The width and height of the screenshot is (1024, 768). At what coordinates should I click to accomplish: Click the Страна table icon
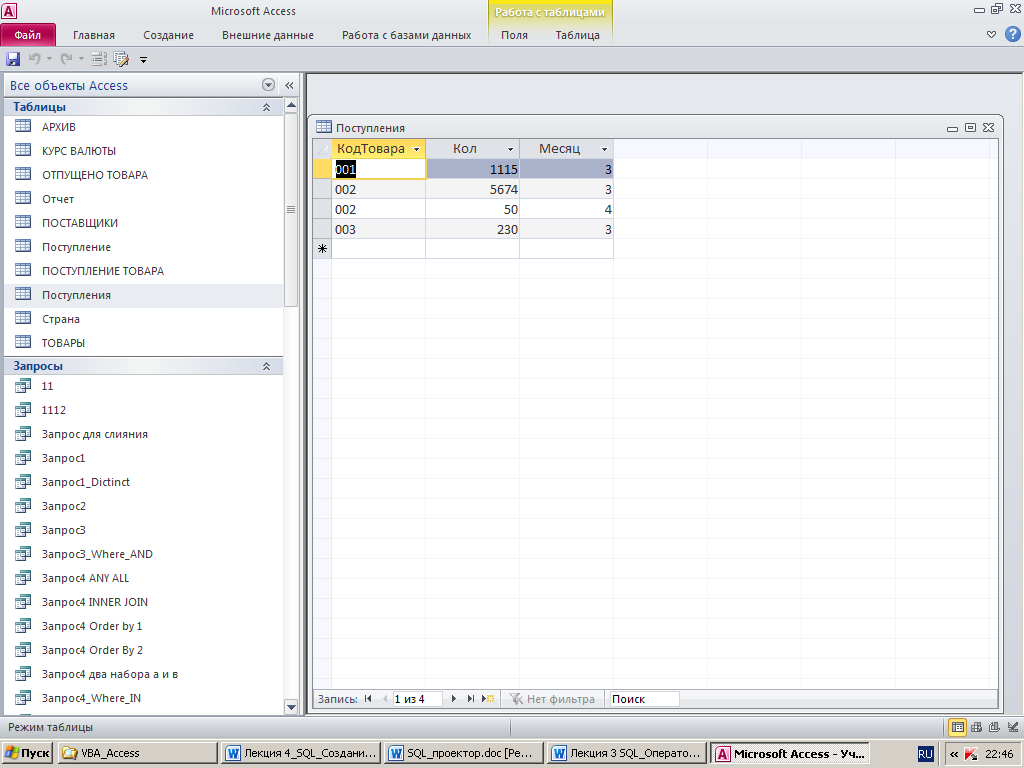(x=23, y=318)
